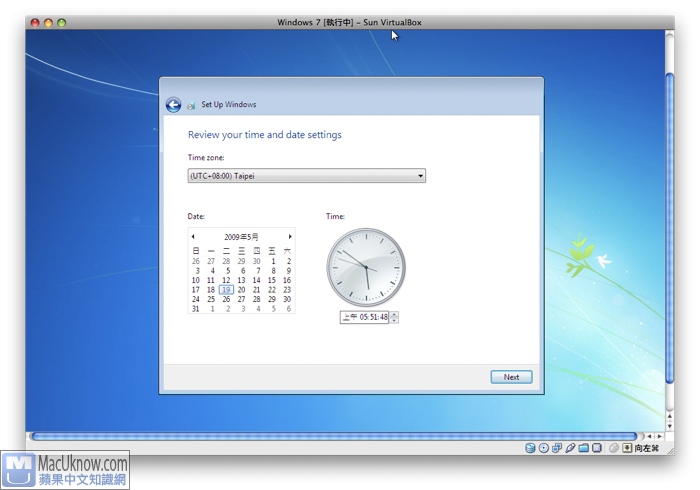Increase time with the spinner up arrow
This screenshot has height=490, width=700.
coord(394,314)
